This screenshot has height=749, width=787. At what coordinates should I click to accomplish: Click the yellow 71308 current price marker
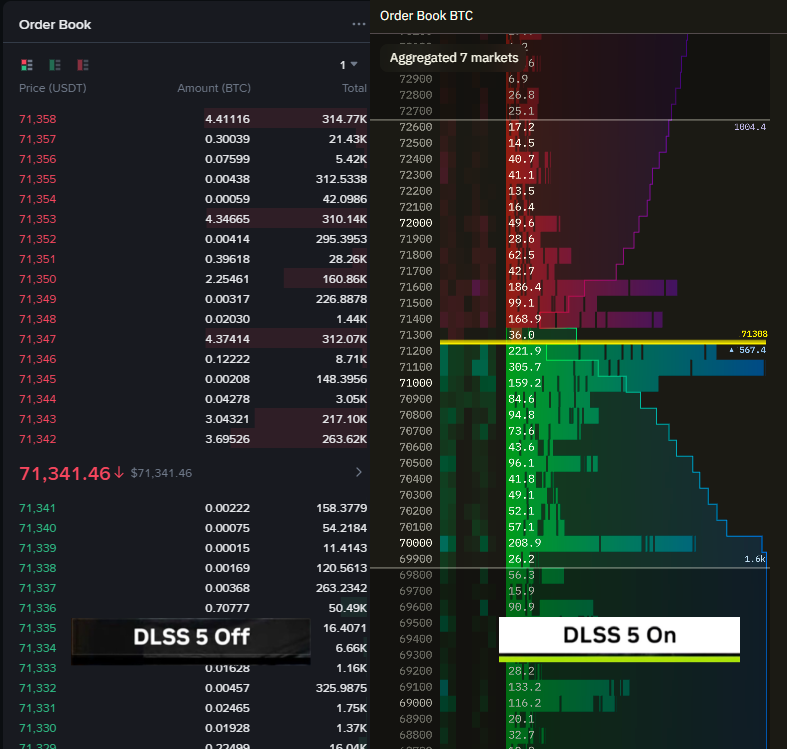click(754, 334)
